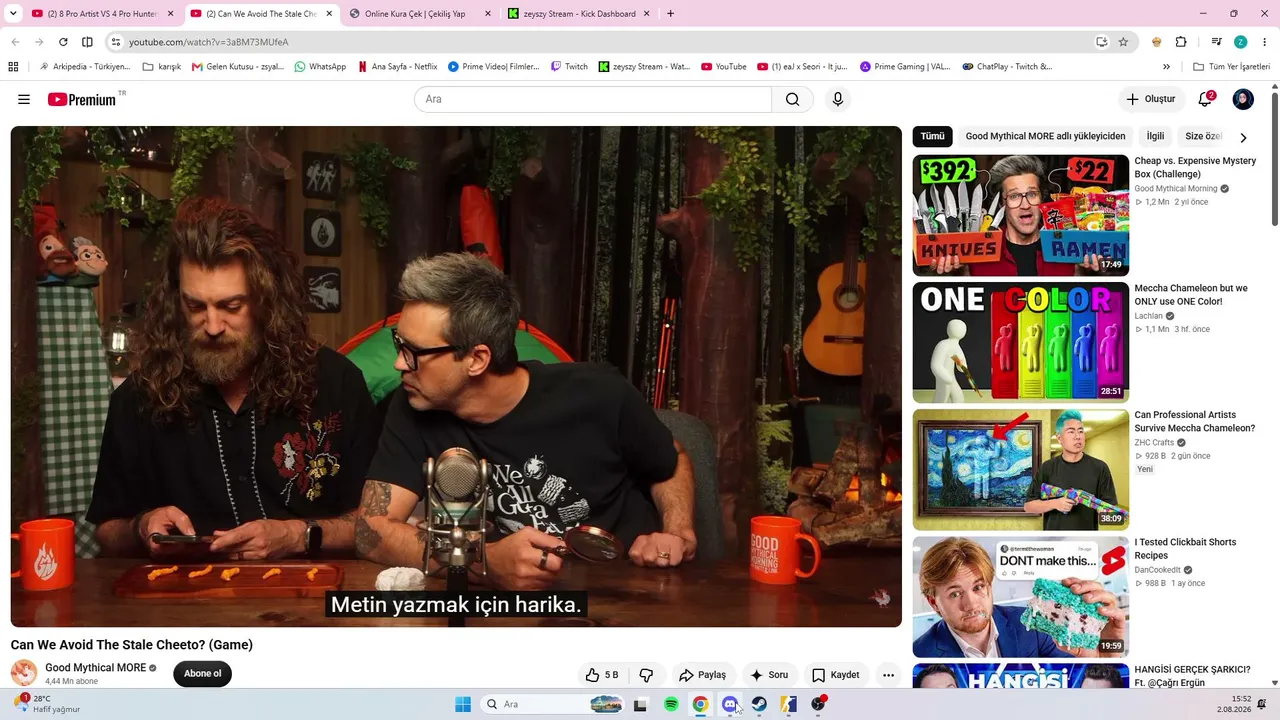The height and width of the screenshot is (720, 1280).
Task: Open Chrome profile avatar in toolbar
Action: pos(1241,42)
